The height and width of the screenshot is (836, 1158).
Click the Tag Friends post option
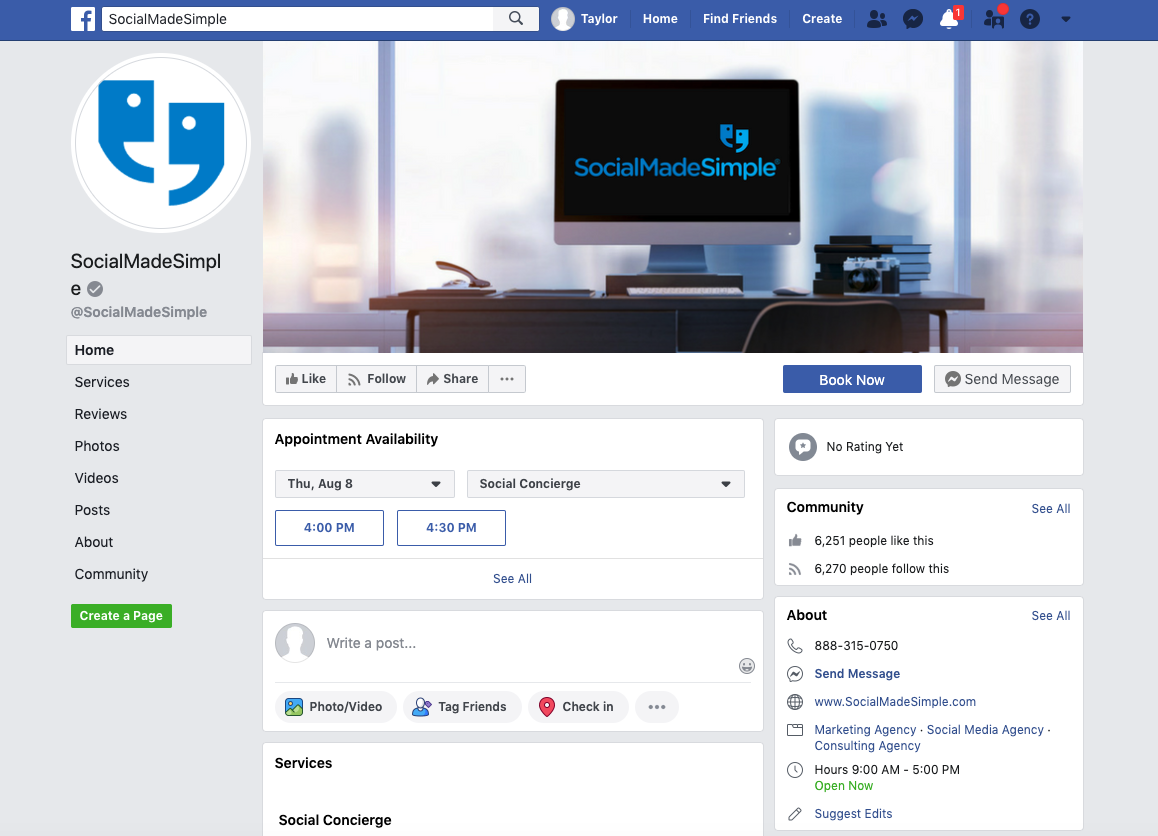click(x=462, y=707)
